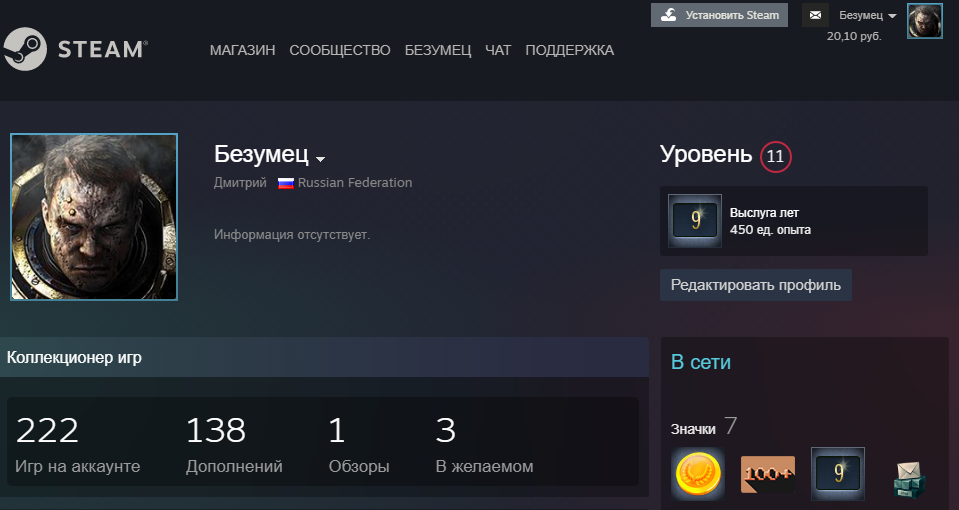Open the БЕЗУМЕЦ menu item
The width and height of the screenshot is (959, 510).
point(438,50)
